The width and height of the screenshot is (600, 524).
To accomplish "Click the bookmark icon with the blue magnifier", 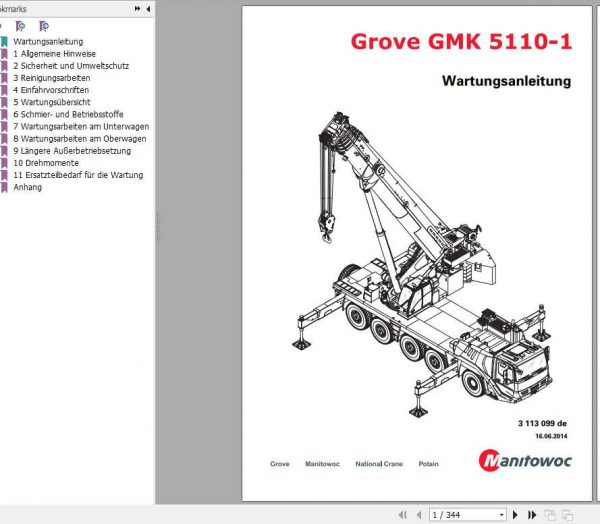I will coord(44,26).
